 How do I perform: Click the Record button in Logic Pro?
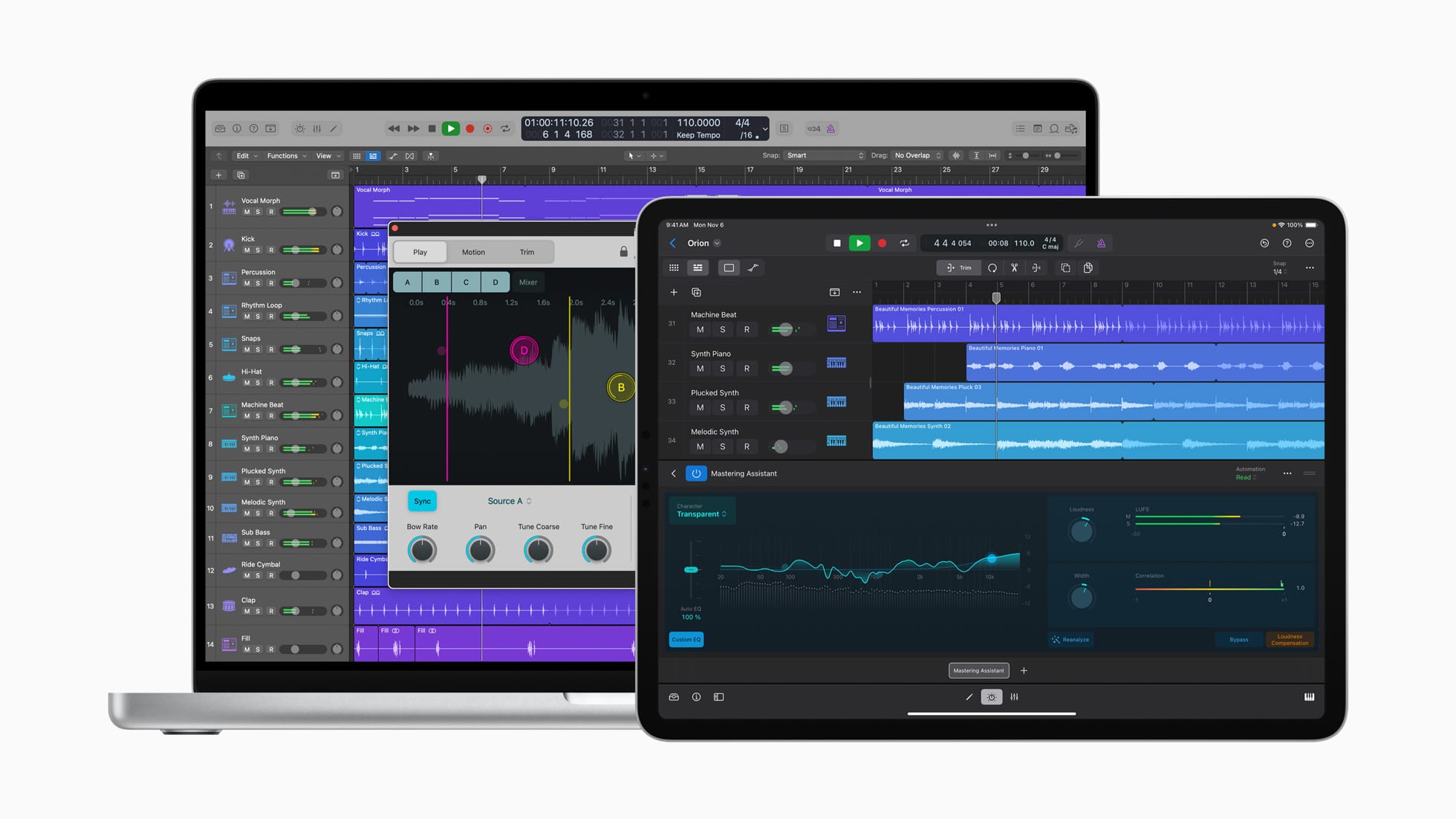click(x=470, y=128)
